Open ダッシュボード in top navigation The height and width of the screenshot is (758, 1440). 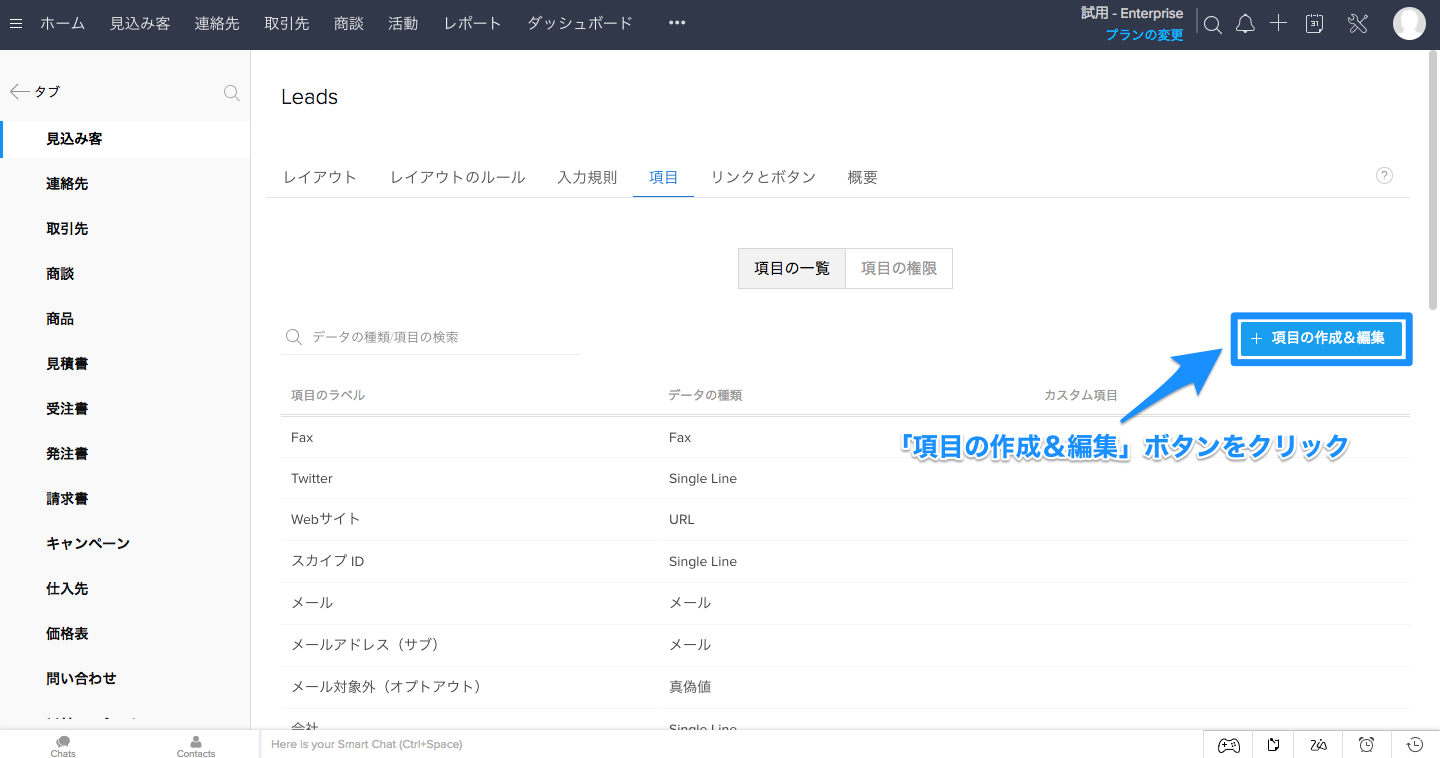pos(580,23)
